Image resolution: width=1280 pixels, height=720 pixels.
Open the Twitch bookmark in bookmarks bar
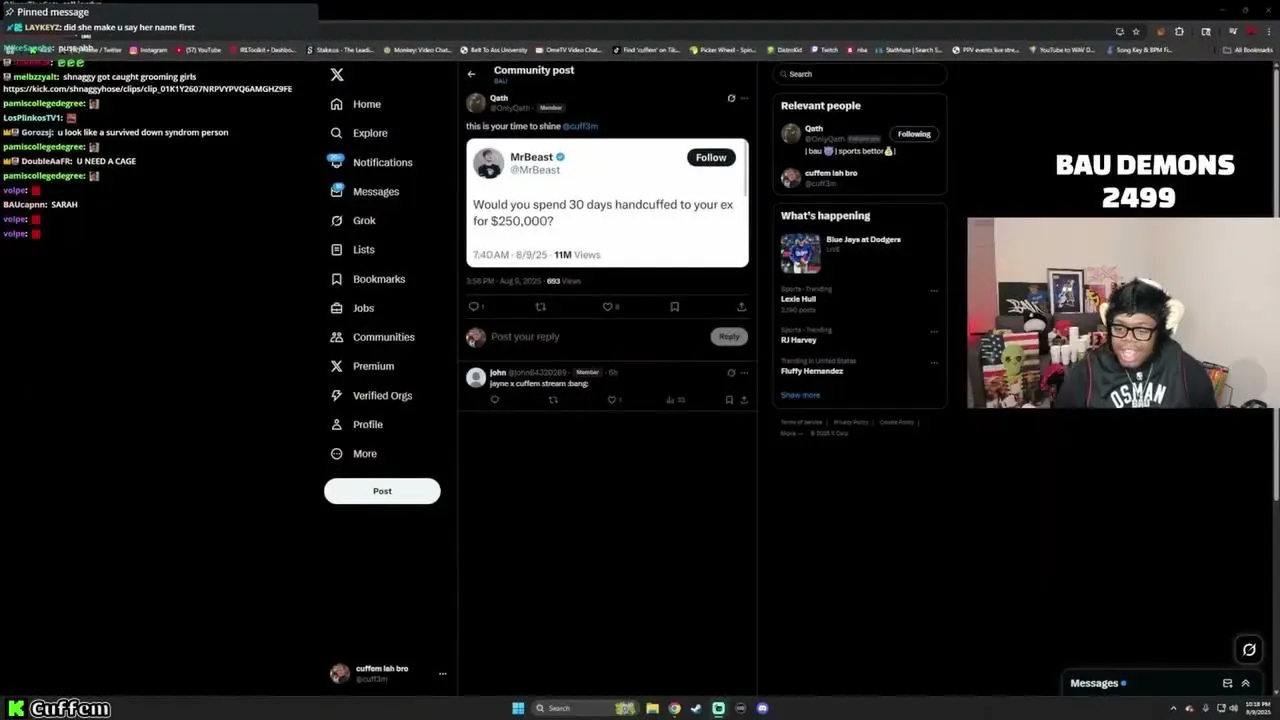824,50
